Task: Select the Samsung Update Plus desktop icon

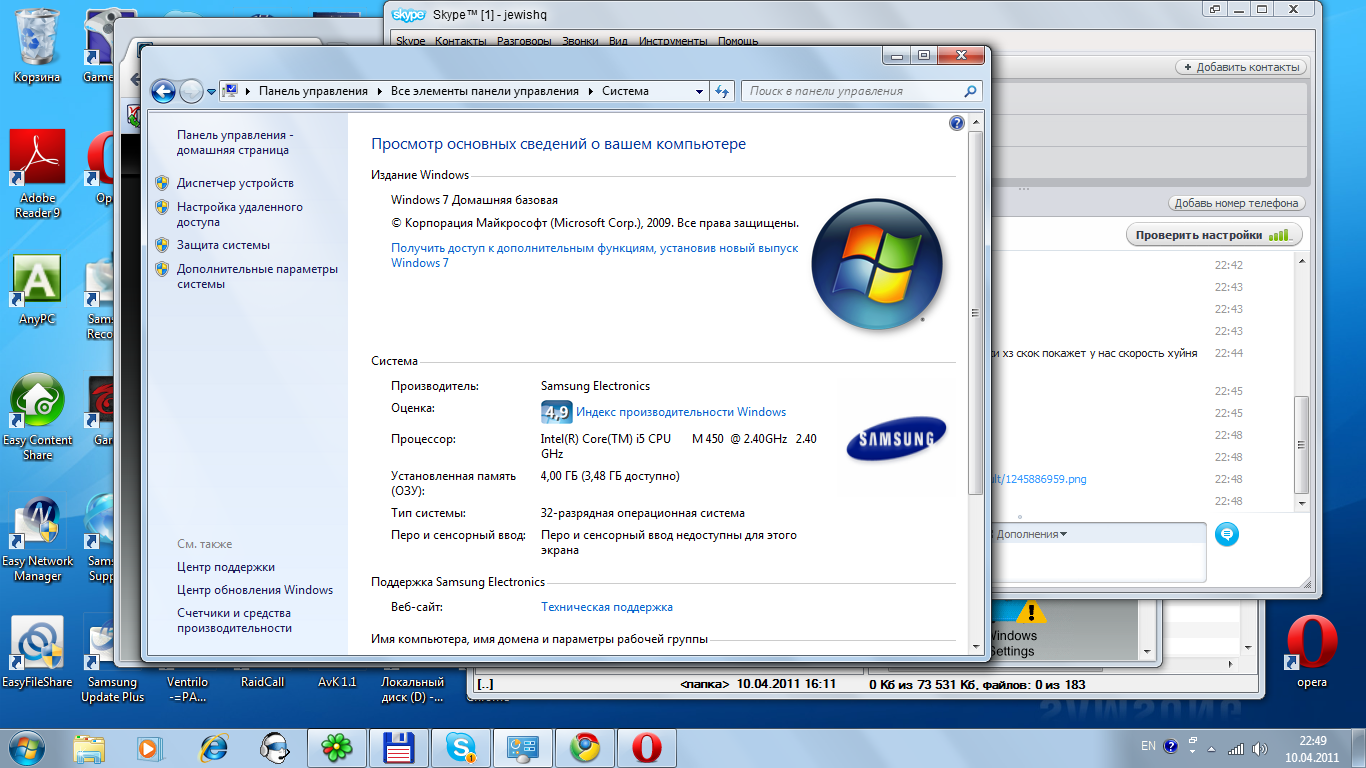Action: click(x=112, y=660)
